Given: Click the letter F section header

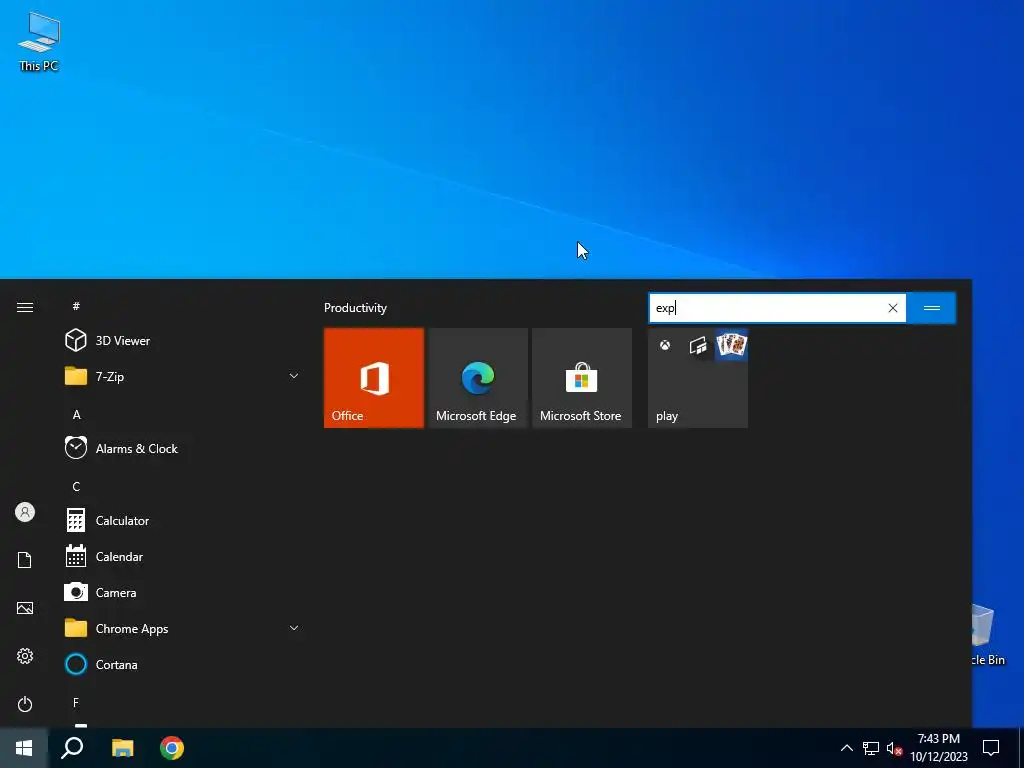Looking at the screenshot, I should point(76,703).
